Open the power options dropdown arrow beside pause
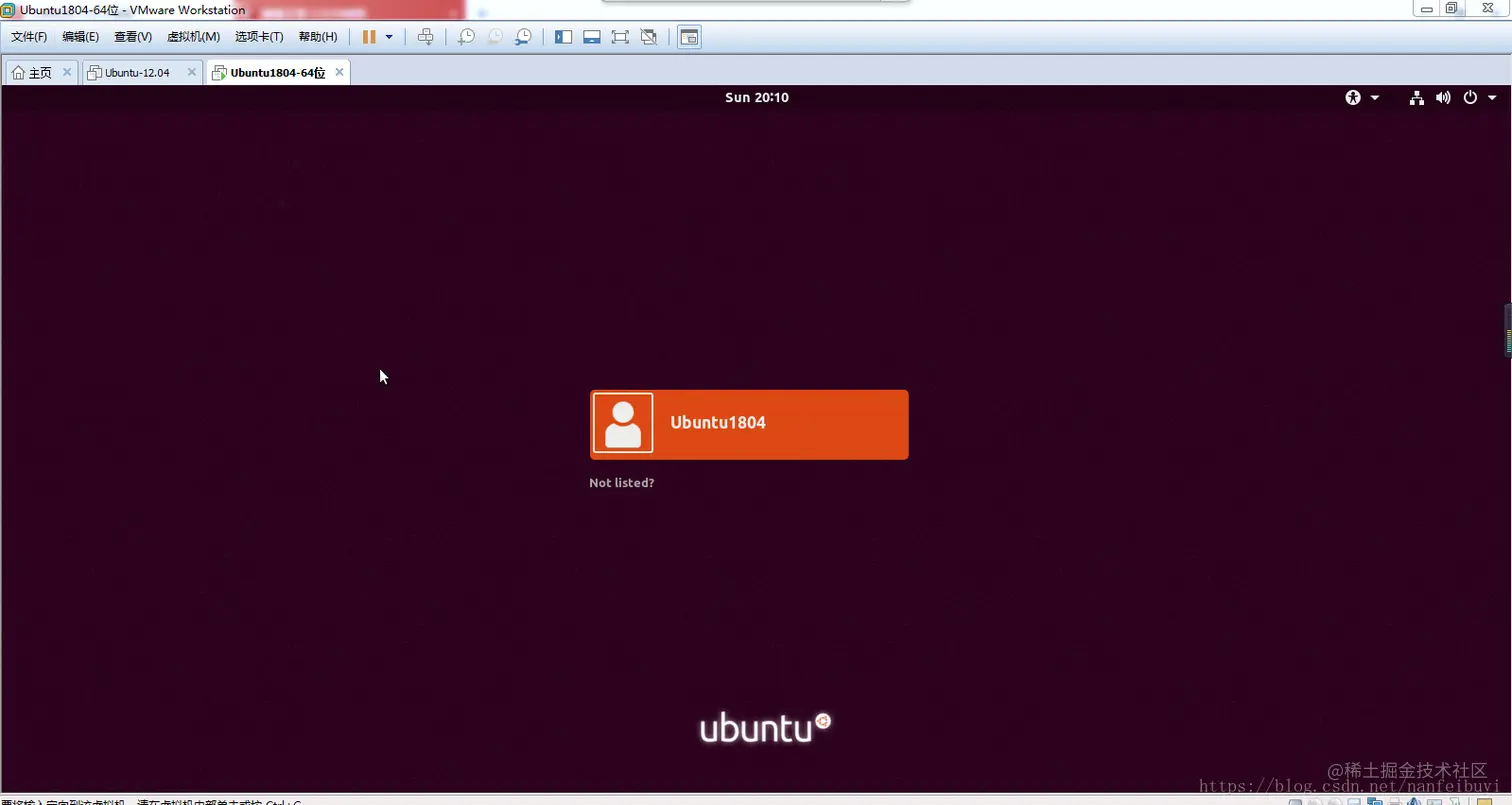Viewport: 1512px width, 805px height. click(x=389, y=37)
